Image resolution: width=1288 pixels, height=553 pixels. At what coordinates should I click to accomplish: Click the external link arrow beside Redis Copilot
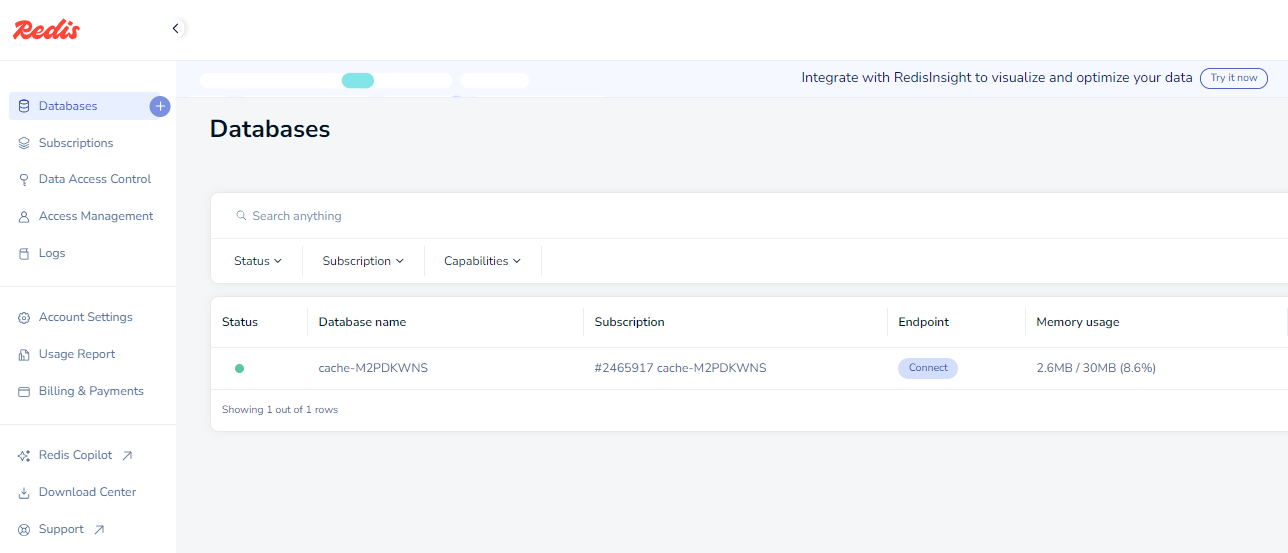pyautogui.click(x=127, y=456)
